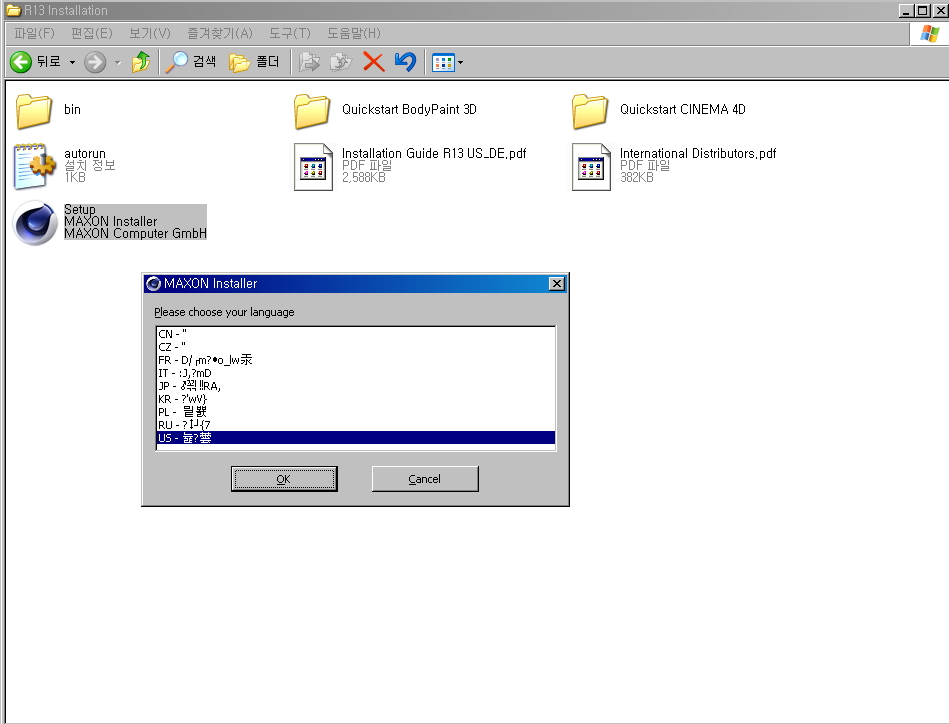Click the bin folder name

click(73, 110)
